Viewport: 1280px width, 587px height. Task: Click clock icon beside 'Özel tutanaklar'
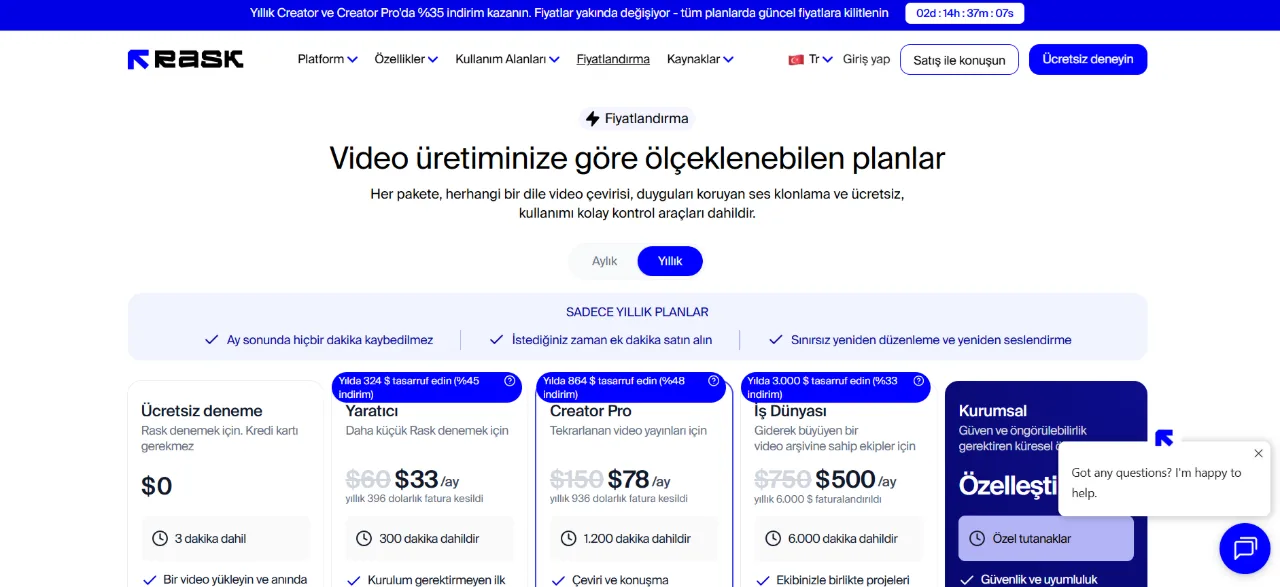click(x=977, y=538)
